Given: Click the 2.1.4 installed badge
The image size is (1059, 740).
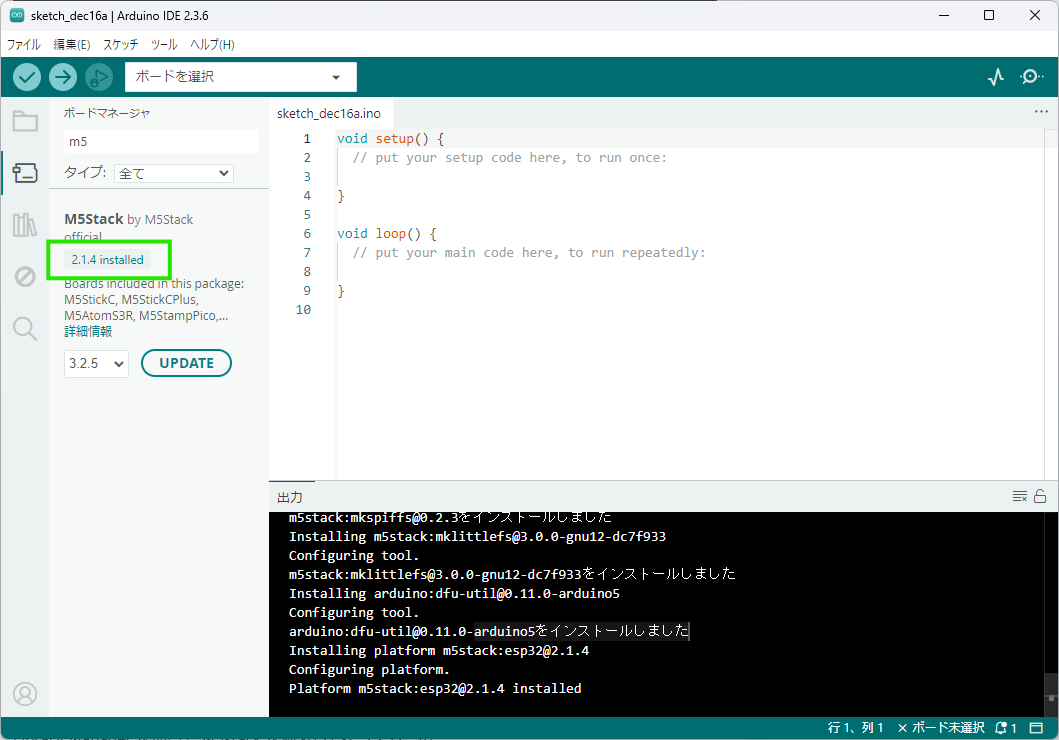Looking at the screenshot, I should click(x=107, y=260).
